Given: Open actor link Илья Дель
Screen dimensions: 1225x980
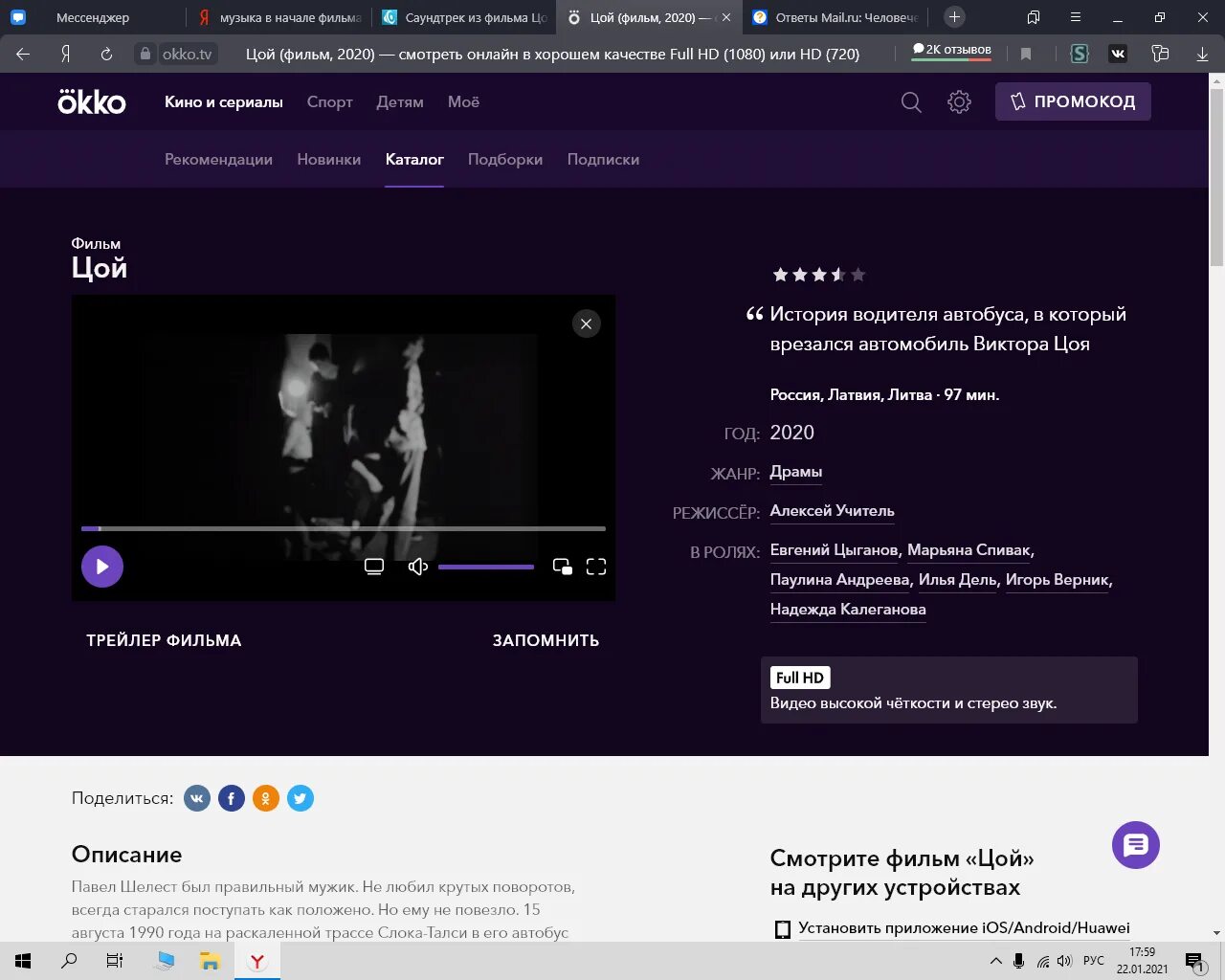Looking at the screenshot, I should click(958, 580).
